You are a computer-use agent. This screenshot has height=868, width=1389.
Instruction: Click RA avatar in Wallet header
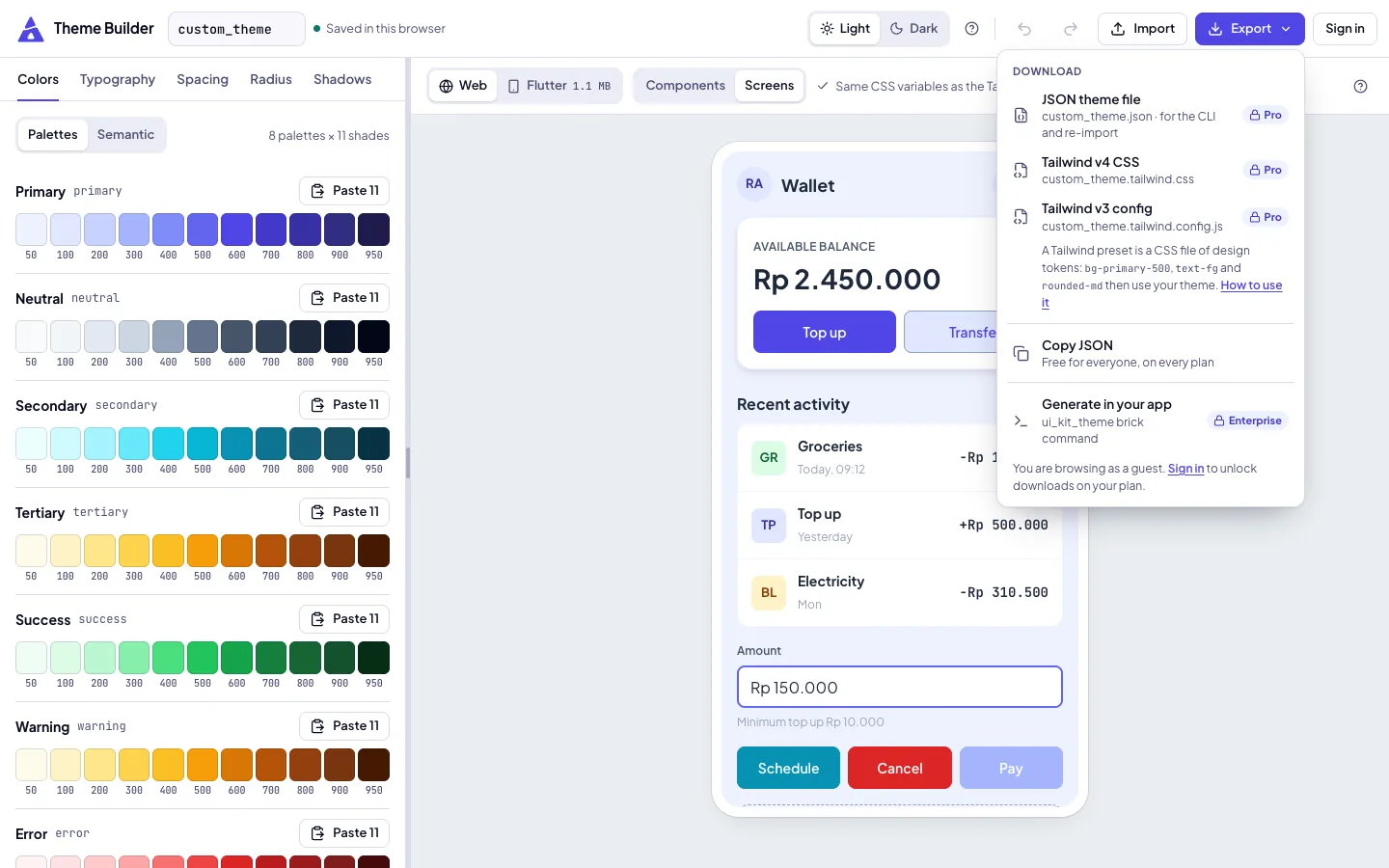[754, 184]
